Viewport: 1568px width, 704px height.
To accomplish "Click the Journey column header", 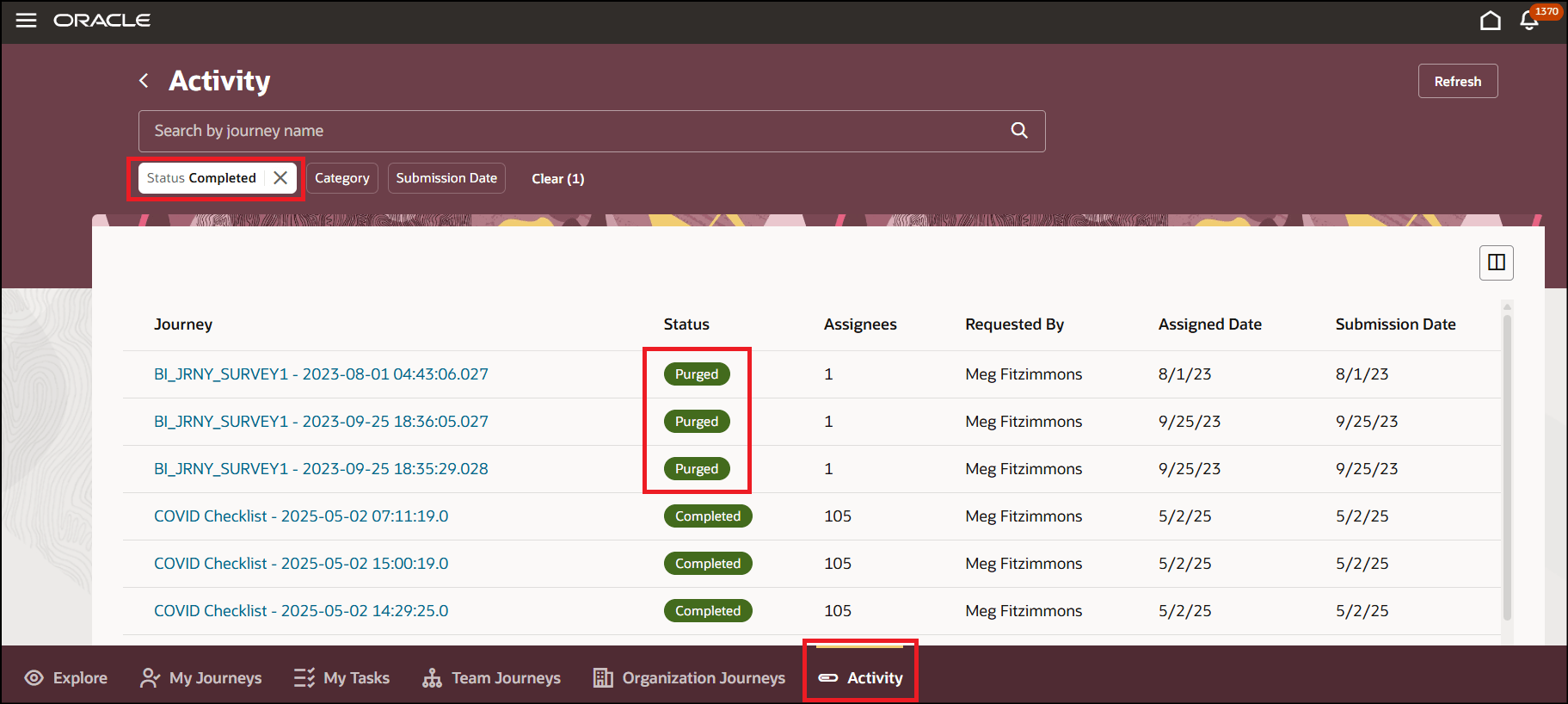I will pyautogui.click(x=183, y=324).
